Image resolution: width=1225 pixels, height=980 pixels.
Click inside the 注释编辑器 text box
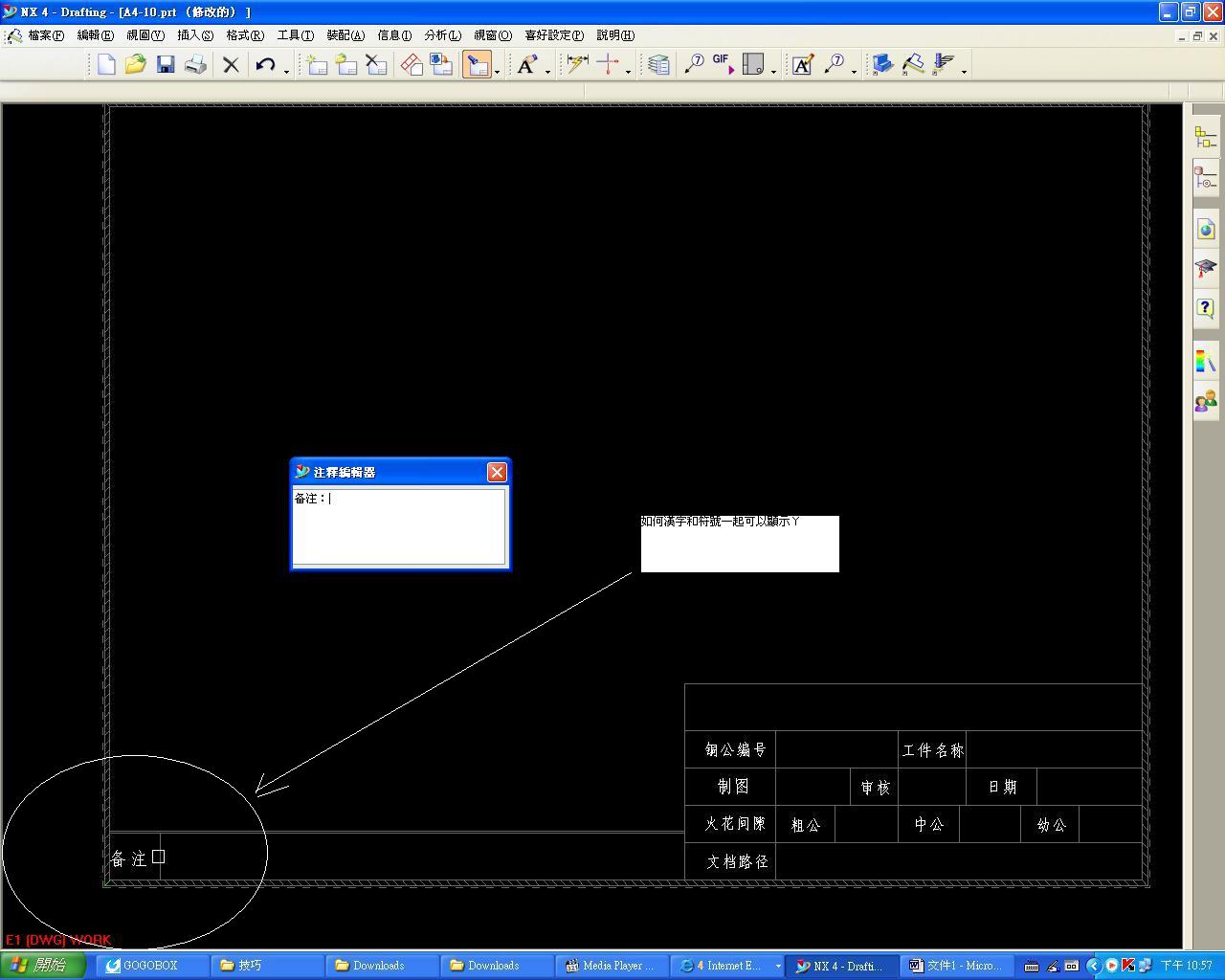[x=399, y=526]
